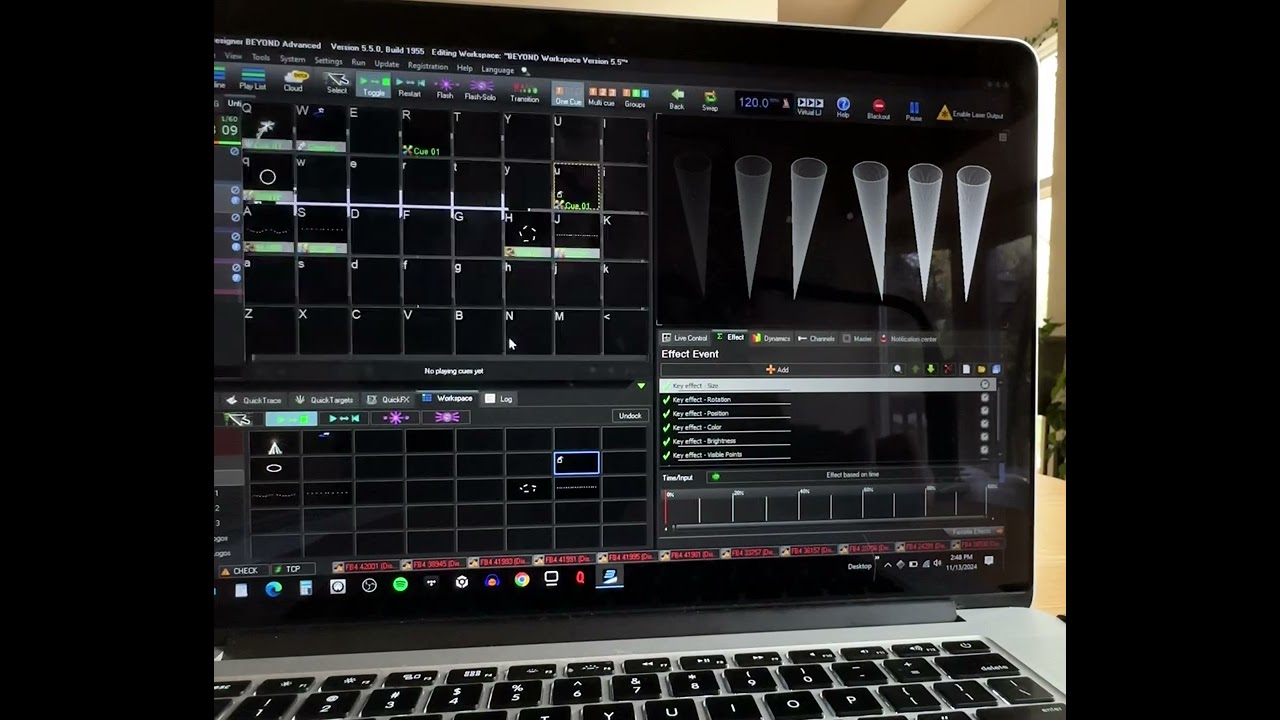1280x720 pixels.
Task: Select the Cue 01 cell under R
Action: coord(425,132)
